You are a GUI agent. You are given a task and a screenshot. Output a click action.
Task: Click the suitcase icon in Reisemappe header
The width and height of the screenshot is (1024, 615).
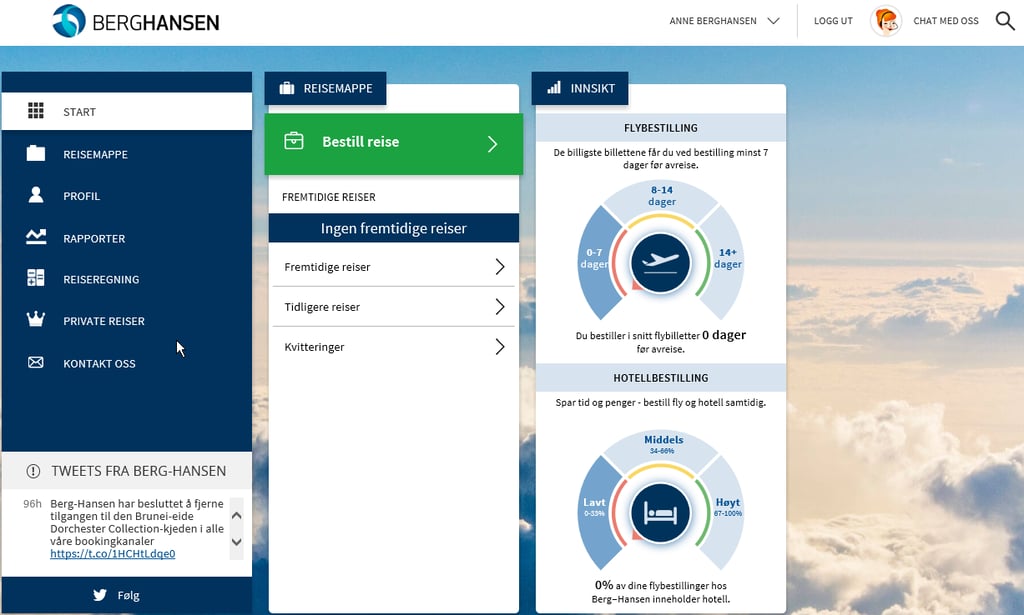click(287, 88)
